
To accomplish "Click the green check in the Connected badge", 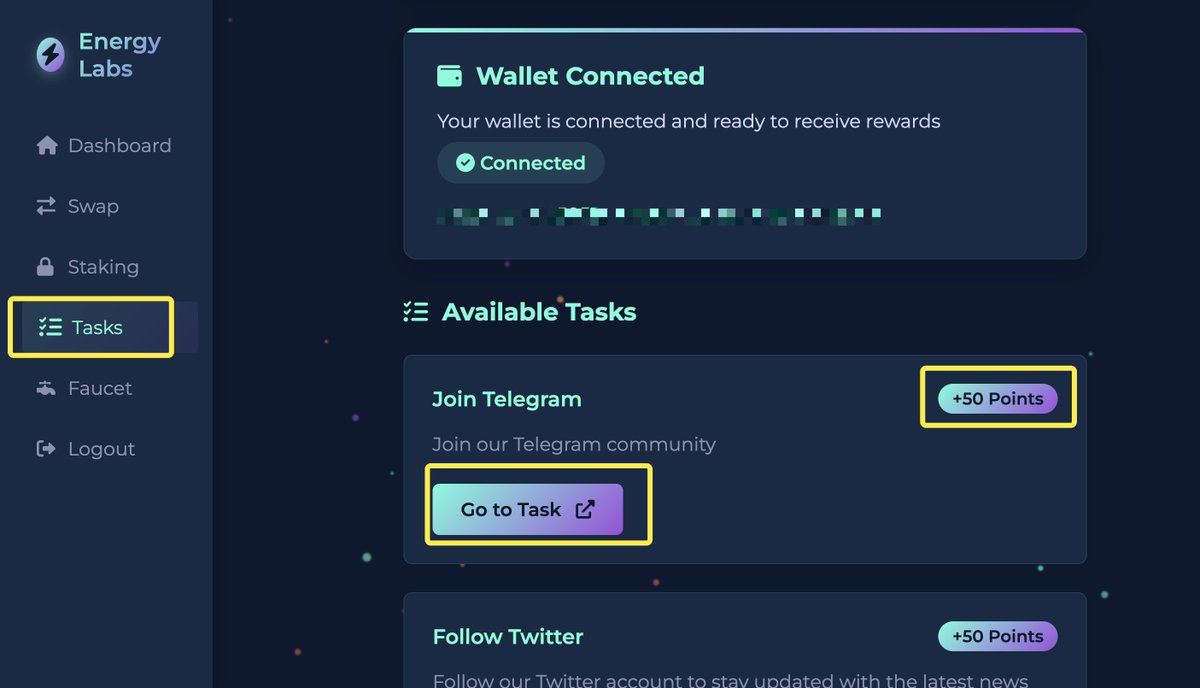I will pyautogui.click(x=465, y=163).
